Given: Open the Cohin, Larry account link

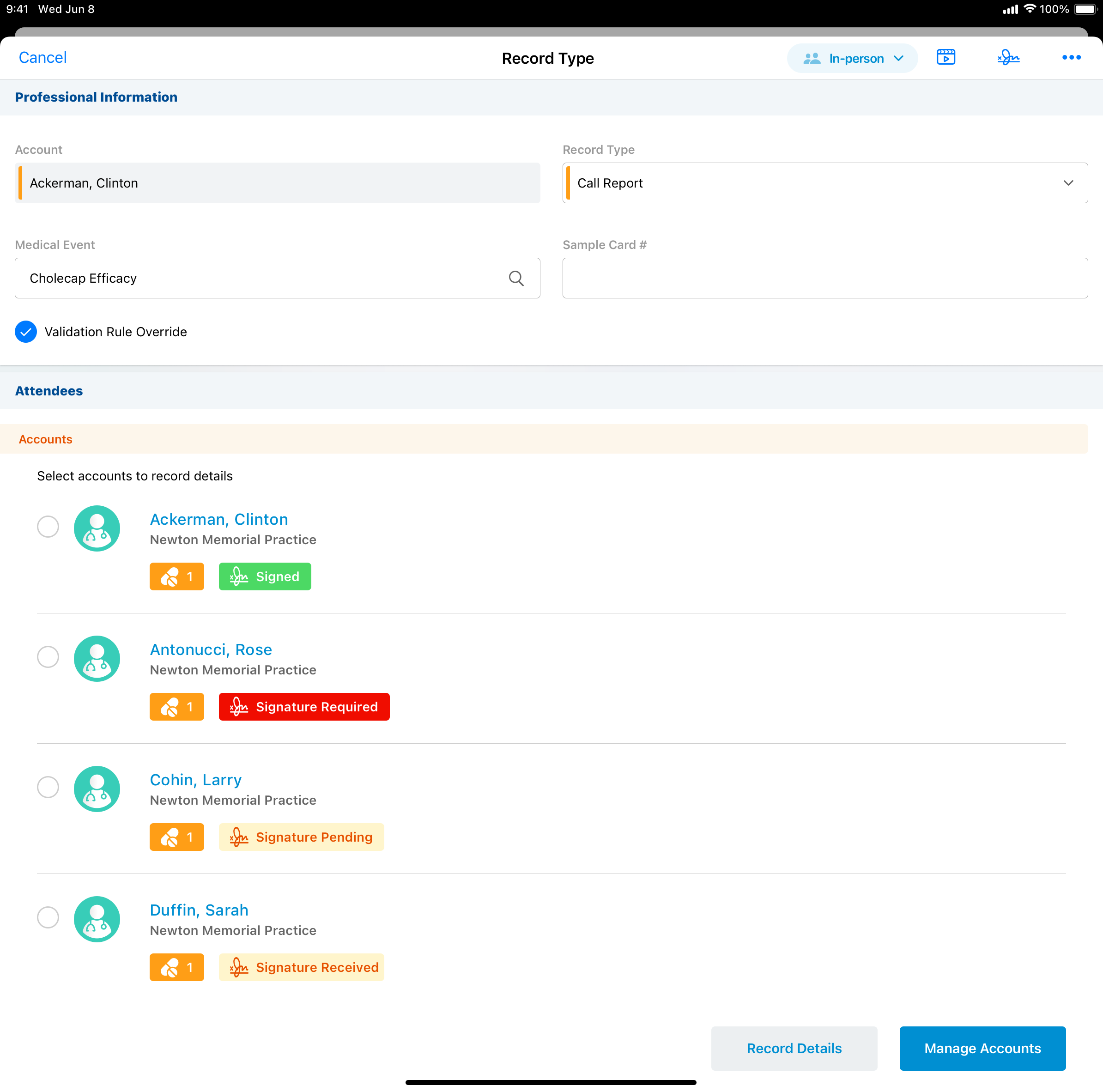Looking at the screenshot, I should coord(195,780).
